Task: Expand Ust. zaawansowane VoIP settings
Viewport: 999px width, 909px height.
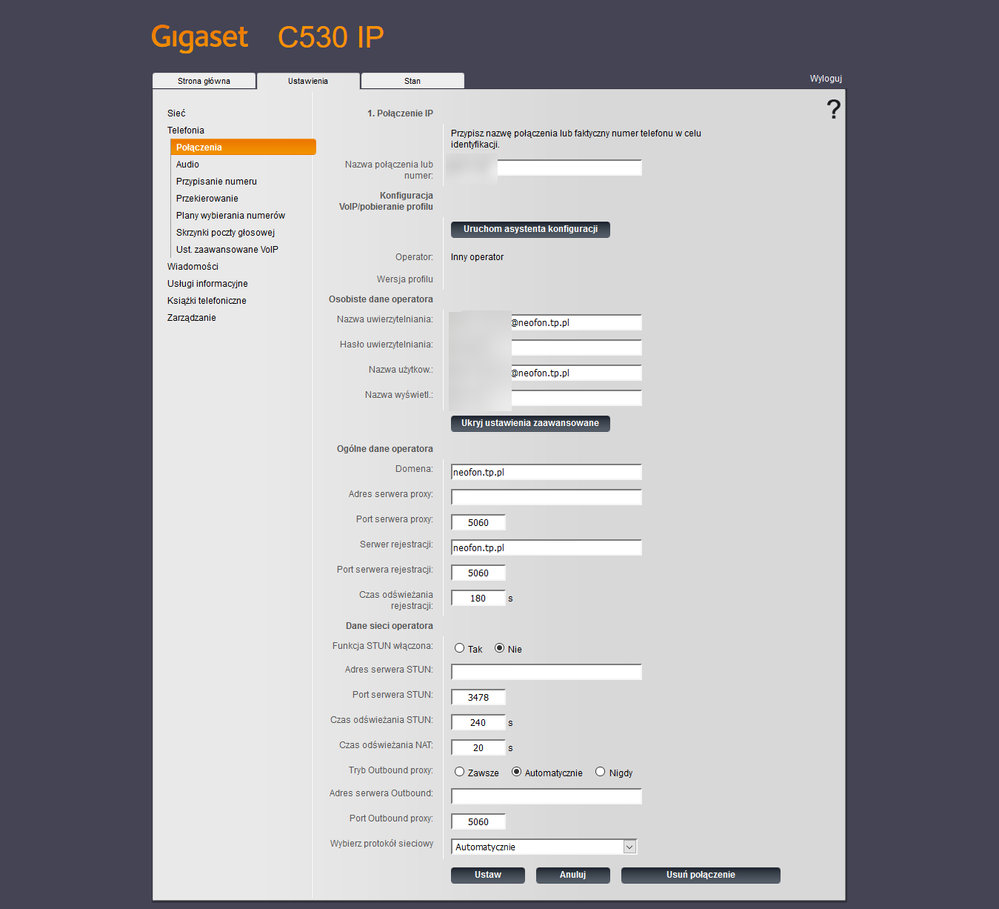Action: click(229, 249)
